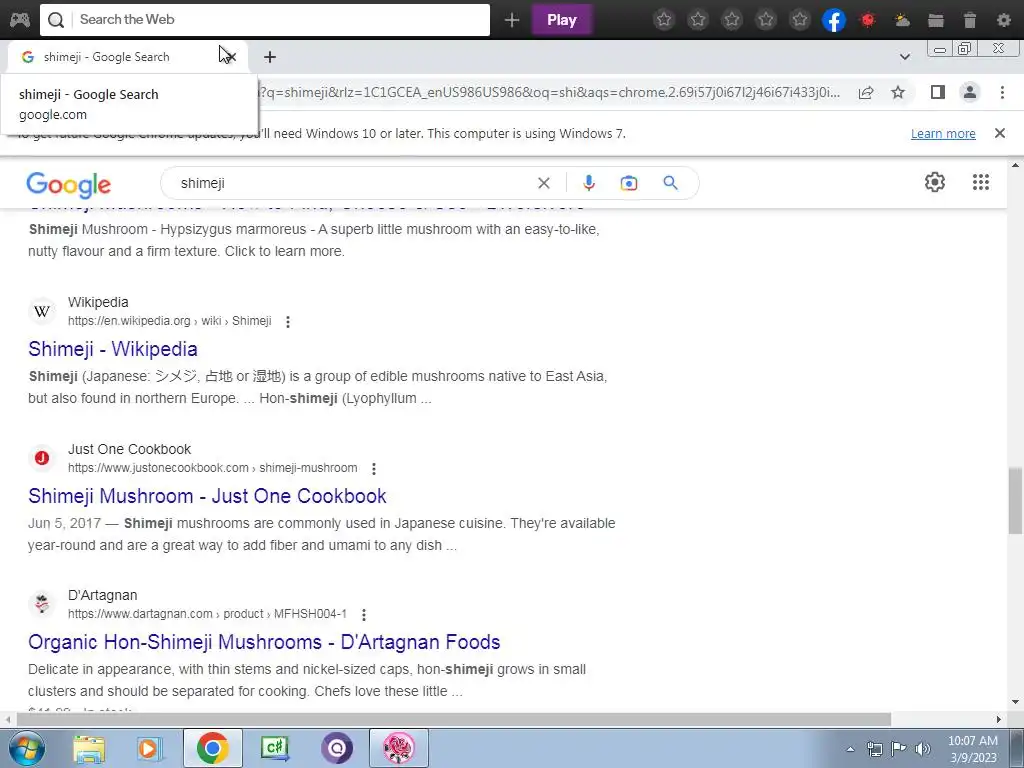The height and width of the screenshot is (768, 1024).
Task: Open a new Chrome tab
Action: [x=270, y=57]
